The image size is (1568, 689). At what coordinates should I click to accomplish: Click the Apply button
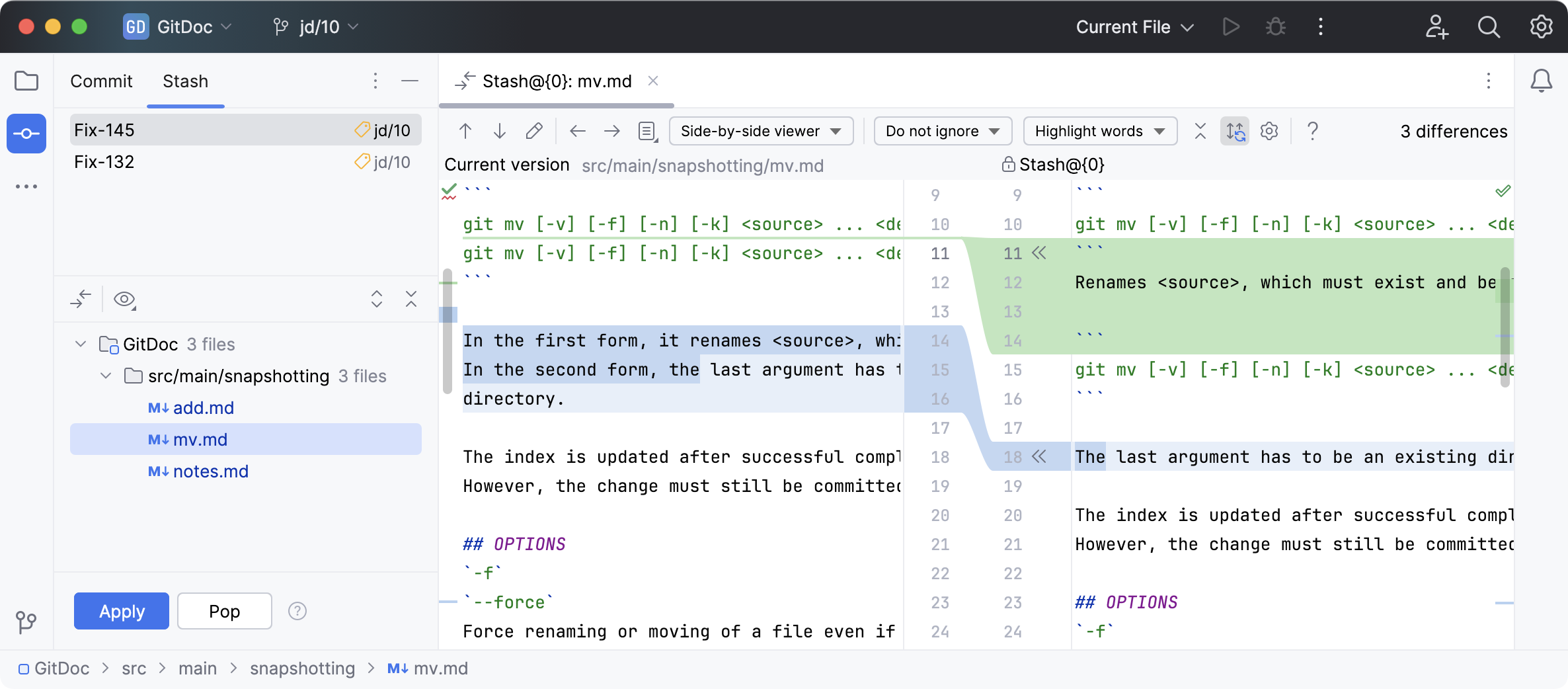tap(122, 611)
